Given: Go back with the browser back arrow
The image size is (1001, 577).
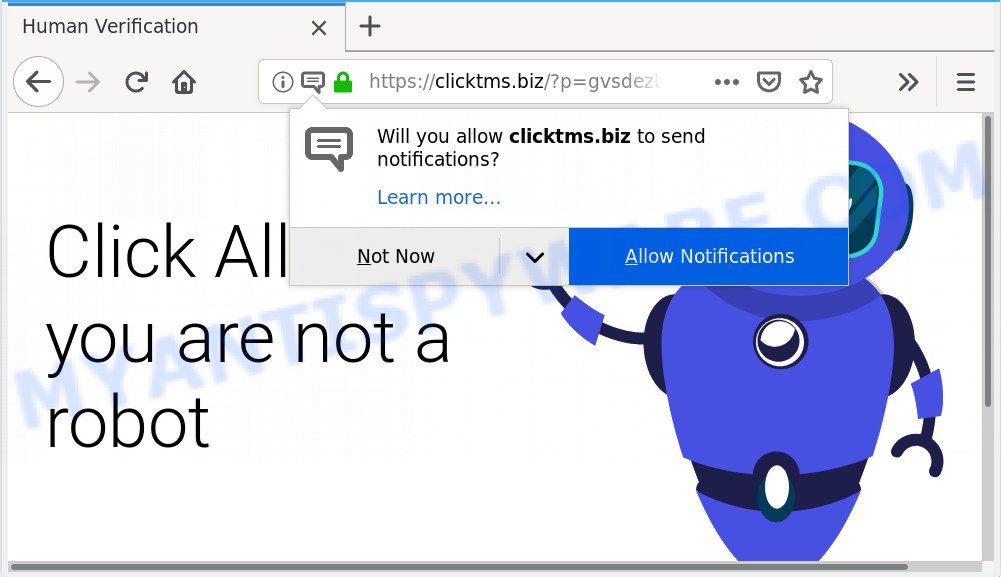Looking at the screenshot, I should point(38,82).
